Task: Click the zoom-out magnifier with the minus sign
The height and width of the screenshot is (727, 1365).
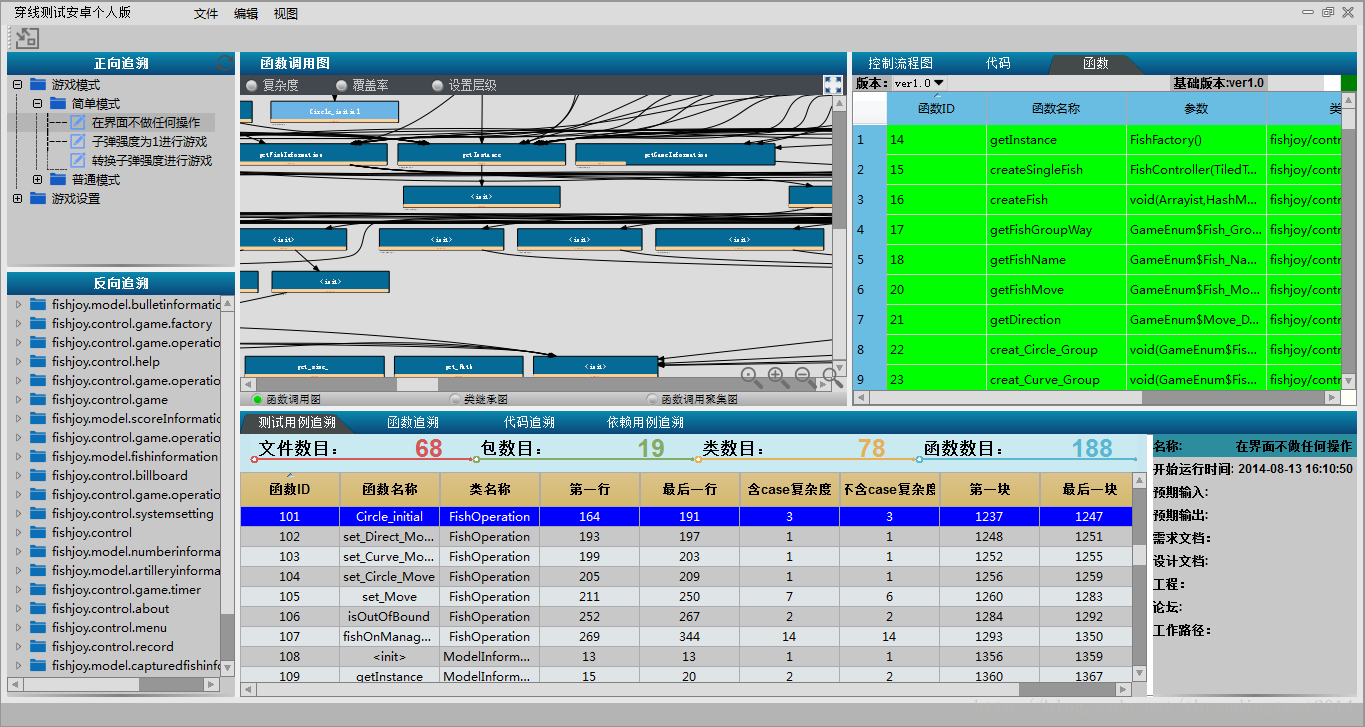Action: click(x=804, y=377)
